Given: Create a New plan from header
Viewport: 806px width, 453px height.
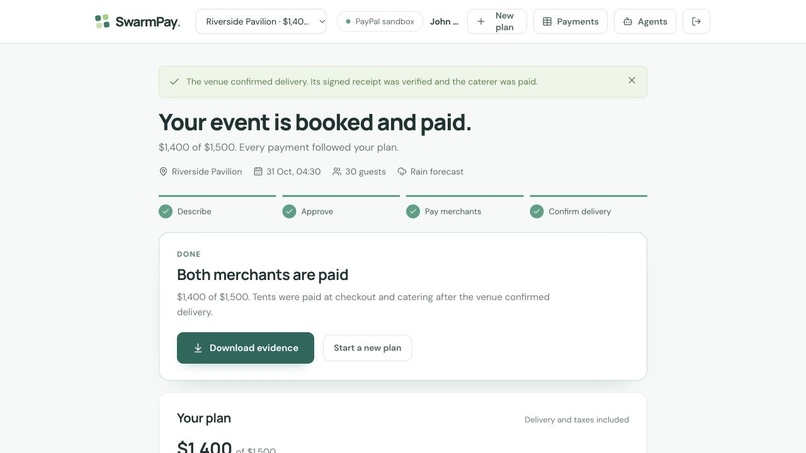Looking at the screenshot, I should tap(497, 22).
